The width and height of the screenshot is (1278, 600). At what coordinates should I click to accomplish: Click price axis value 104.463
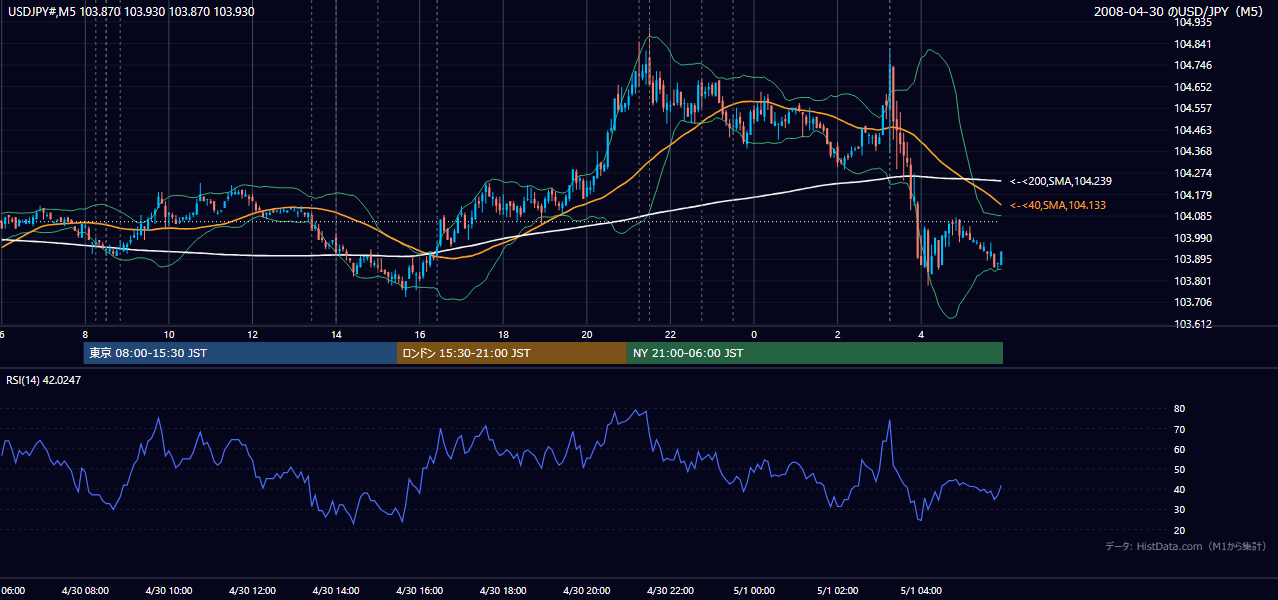1194,130
